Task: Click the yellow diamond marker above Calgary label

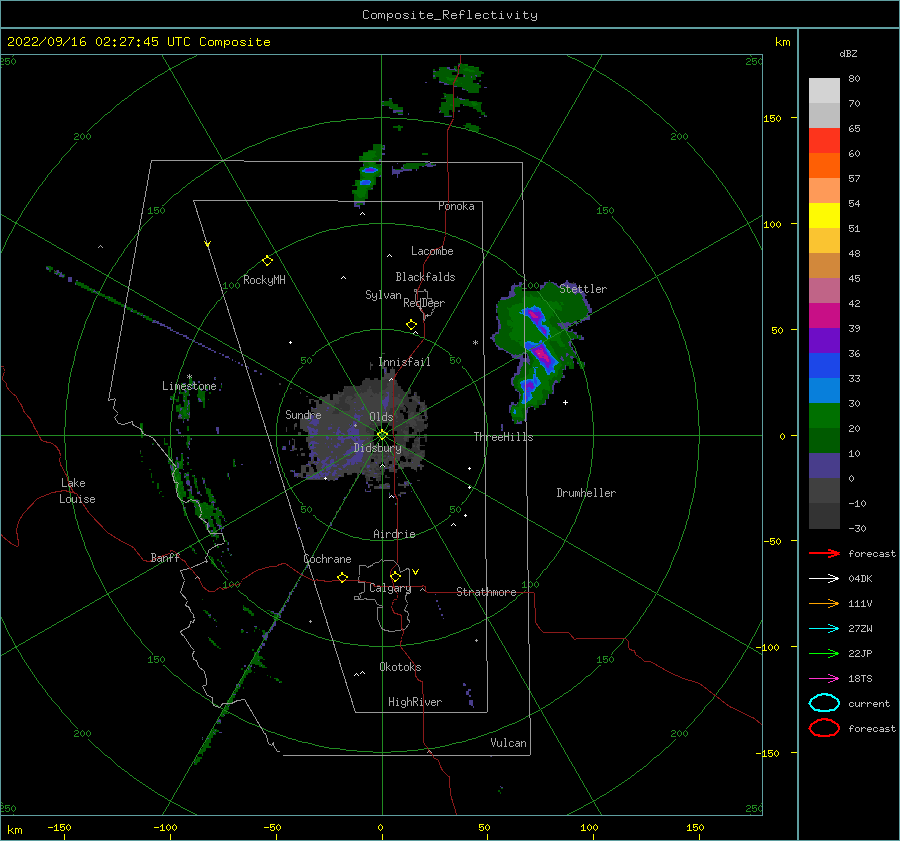Action: pos(395,576)
